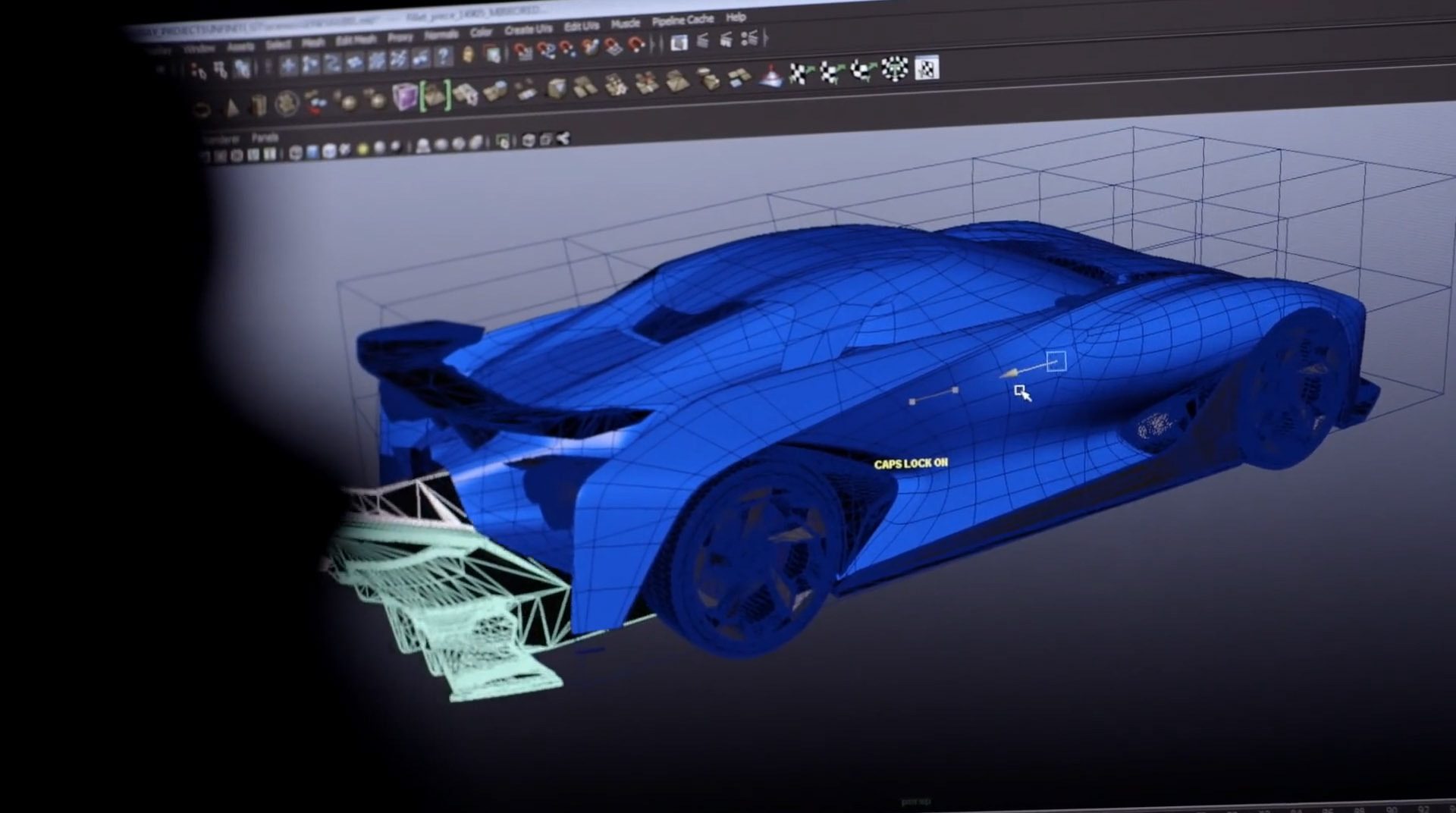Open the Window menu

click(199, 49)
